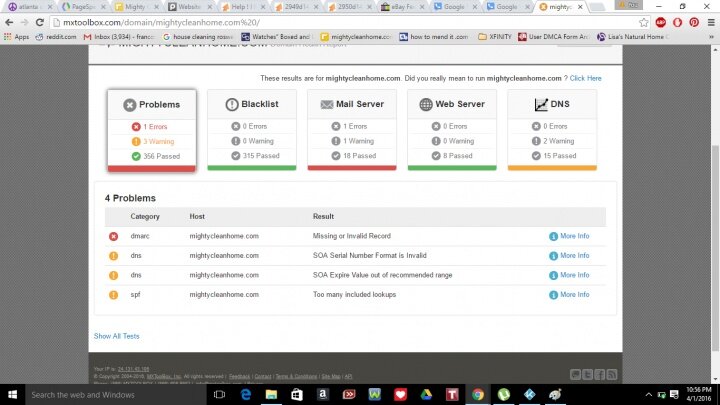Screen dimensions: 720x405
Task: Select the Mail Server summary card
Action: coord(352,130)
